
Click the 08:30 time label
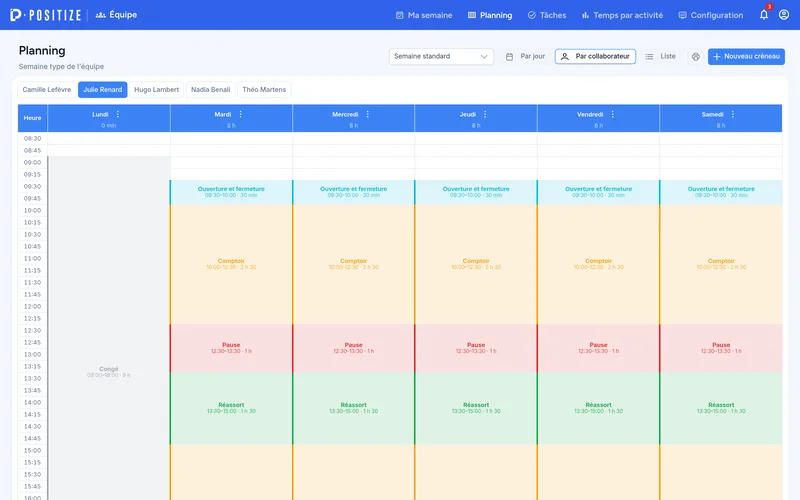[x=32, y=138]
